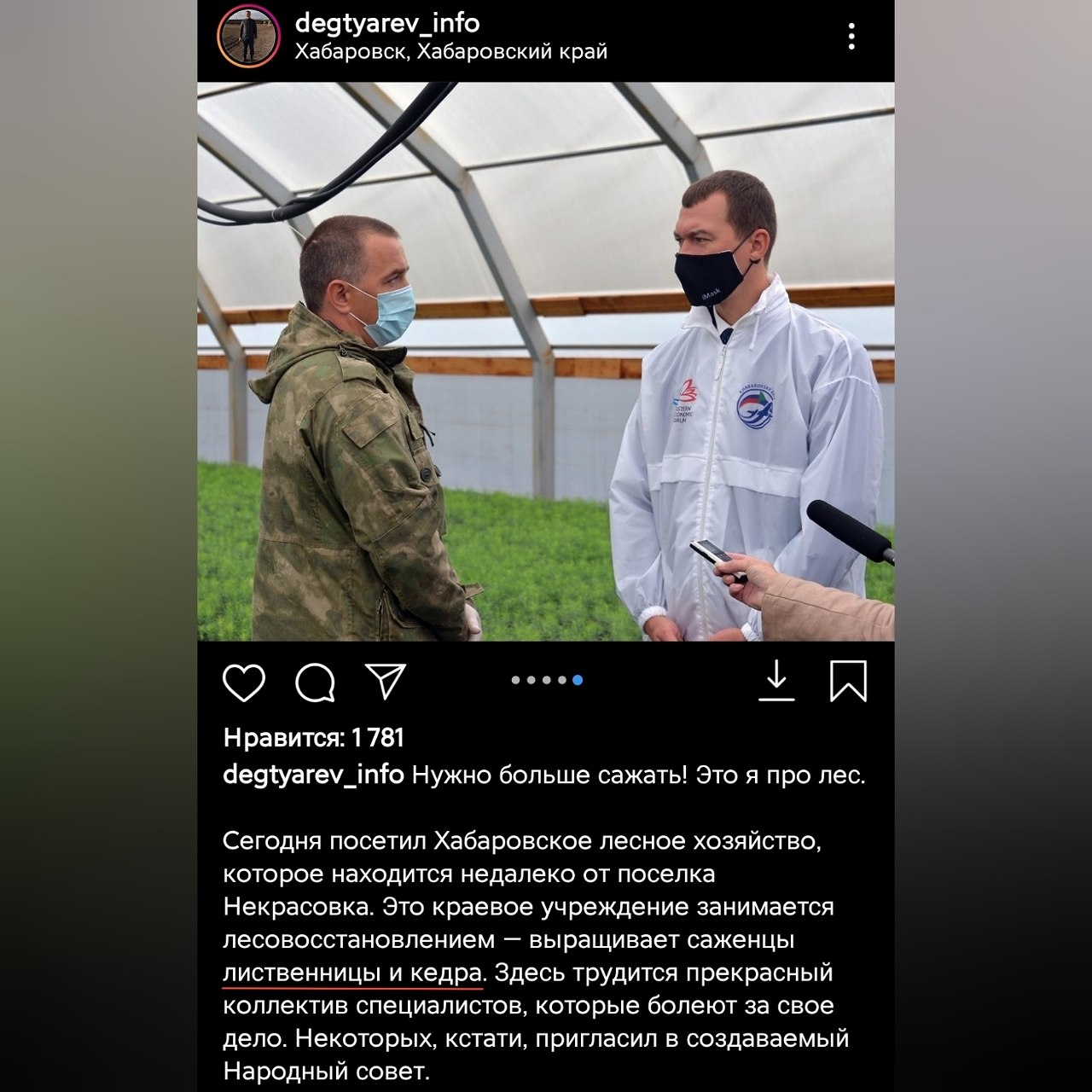Download the photo with download arrow icon
This screenshot has height=1092, width=1092.
click(776, 682)
